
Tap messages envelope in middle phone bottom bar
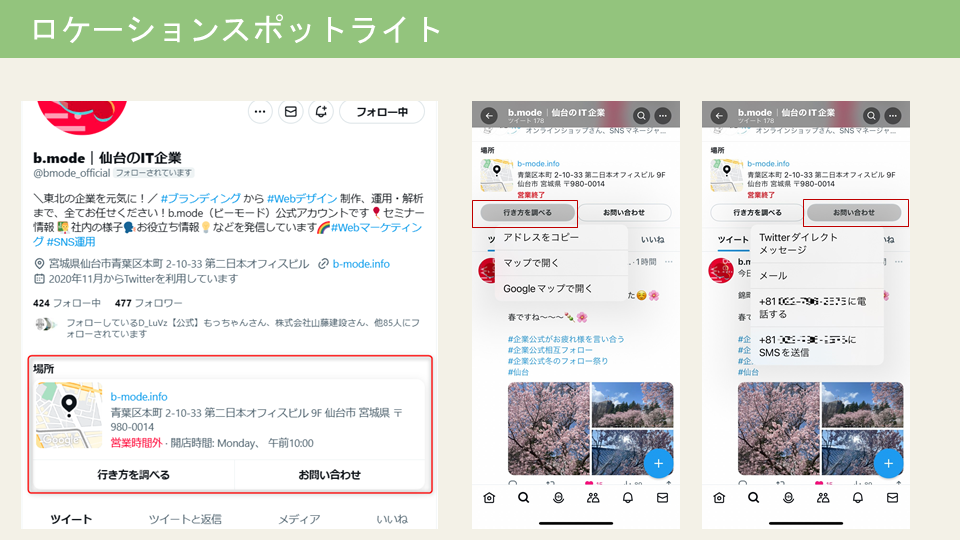(x=662, y=498)
